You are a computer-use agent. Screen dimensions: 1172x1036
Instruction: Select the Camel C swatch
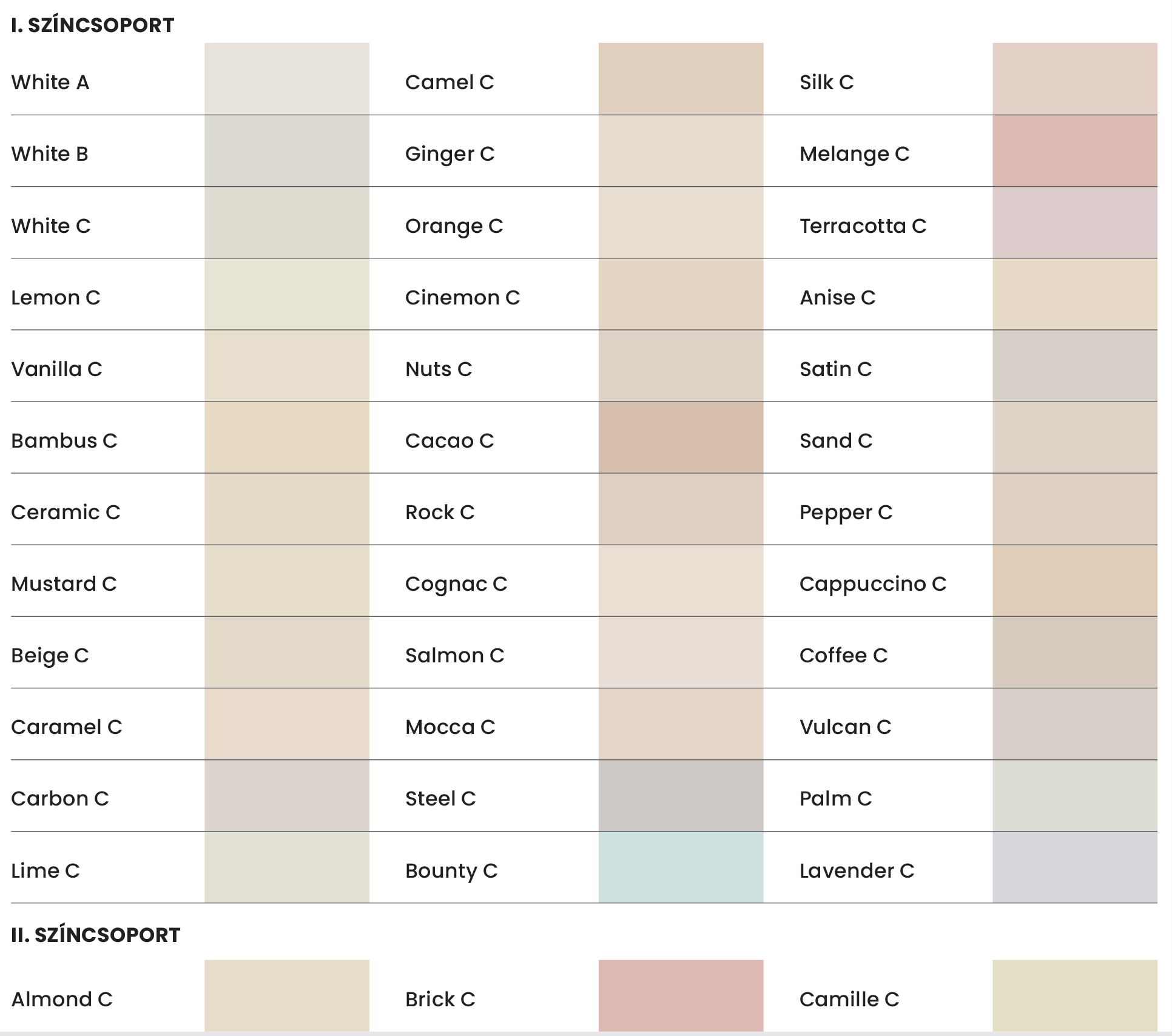point(681,79)
